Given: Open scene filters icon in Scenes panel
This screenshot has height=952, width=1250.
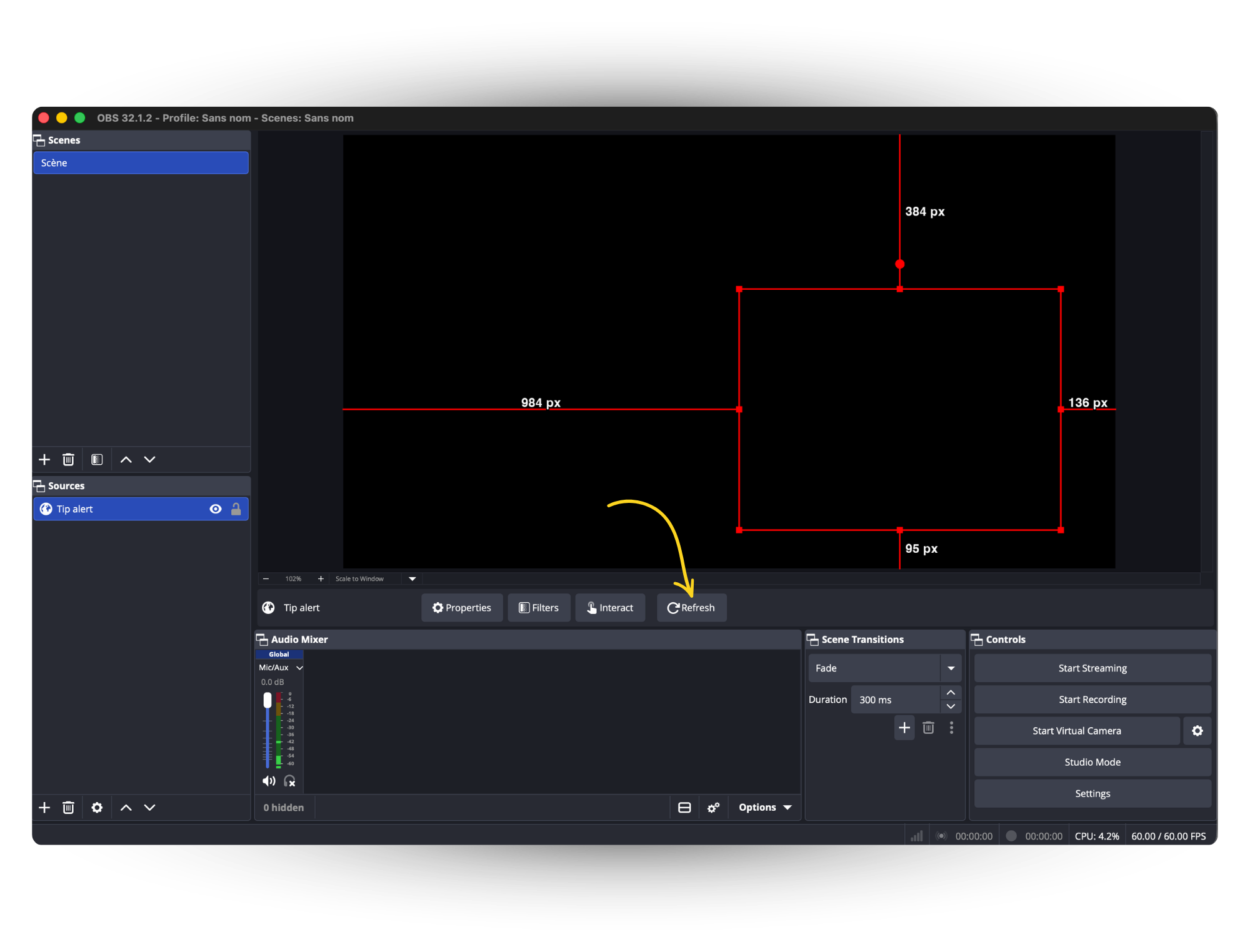Looking at the screenshot, I should tap(97, 460).
